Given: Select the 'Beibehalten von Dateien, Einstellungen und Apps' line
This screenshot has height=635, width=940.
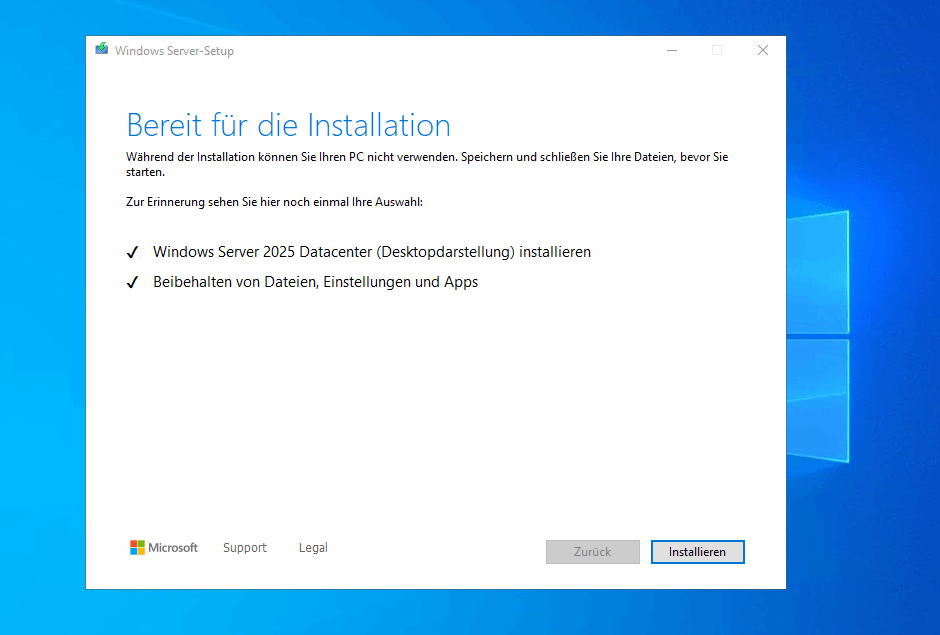Looking at the screenshot, I should (315, 282).
